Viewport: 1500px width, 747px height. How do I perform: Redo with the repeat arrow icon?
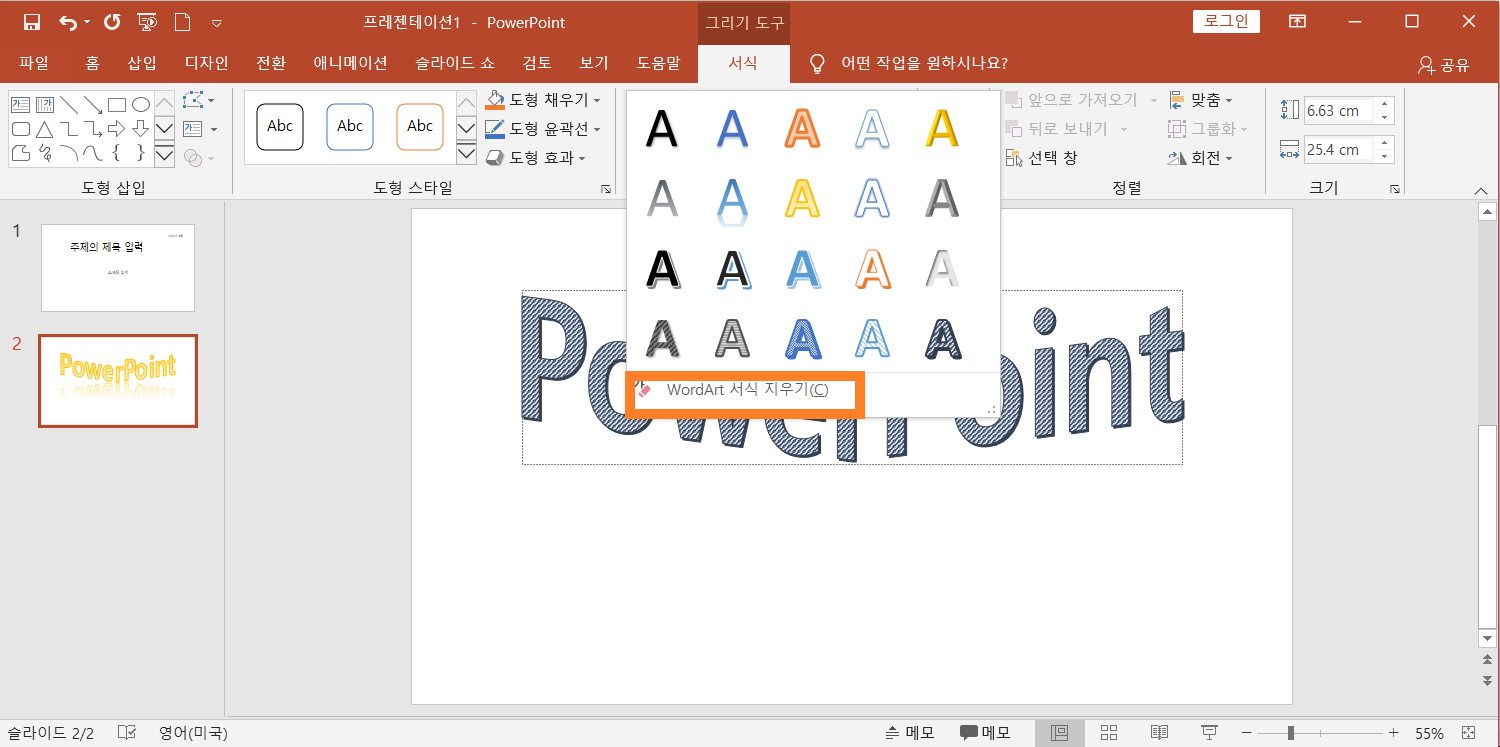[112, 22]
